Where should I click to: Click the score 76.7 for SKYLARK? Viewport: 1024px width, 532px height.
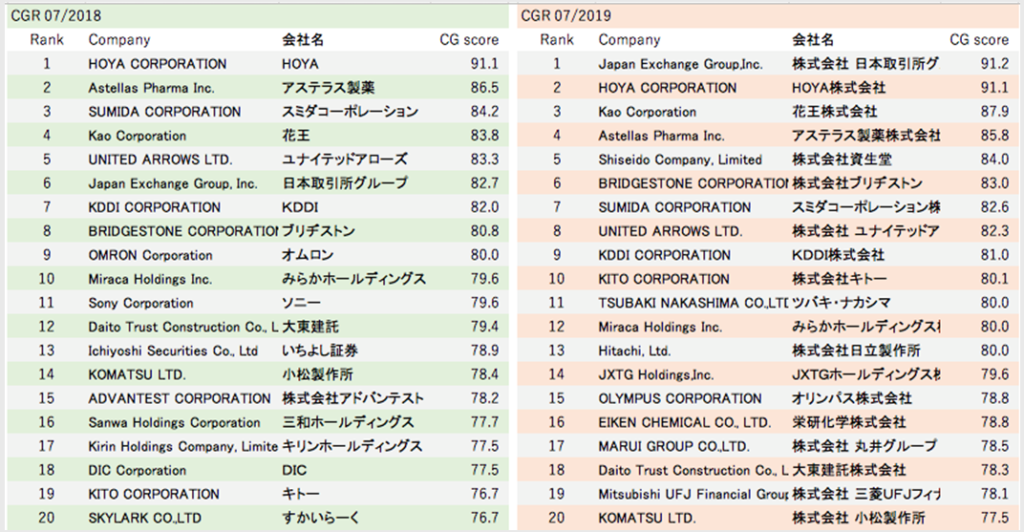[x=485, y=518]
